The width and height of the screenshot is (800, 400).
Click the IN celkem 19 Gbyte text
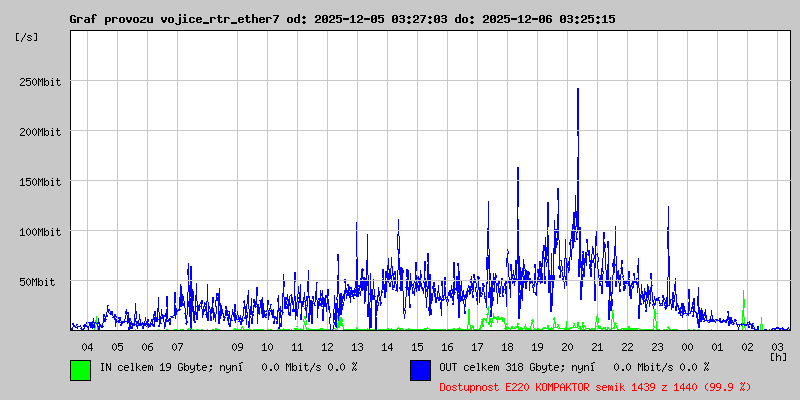tap(154, 367)
